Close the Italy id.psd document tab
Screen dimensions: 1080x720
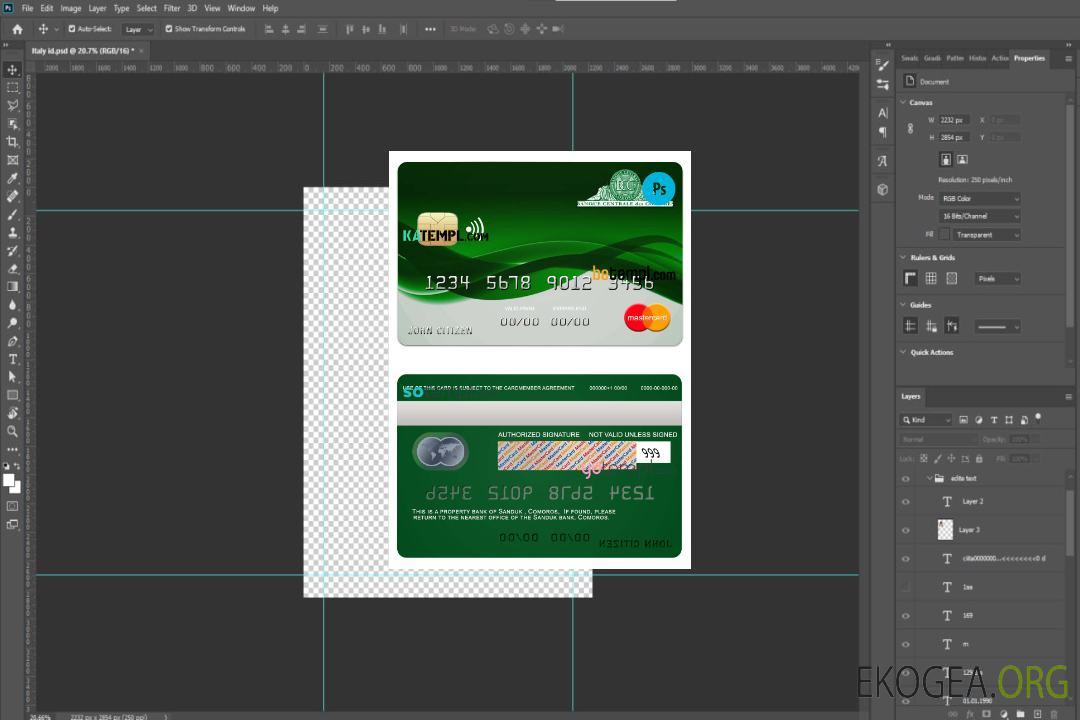pyautogui.click(x=141, y=50)
